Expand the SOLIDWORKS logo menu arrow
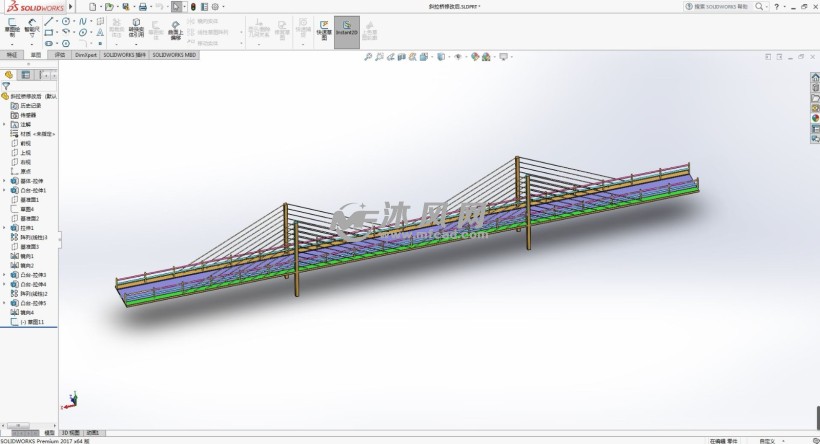Screen dimensions: 820x444 click(71, 7)
